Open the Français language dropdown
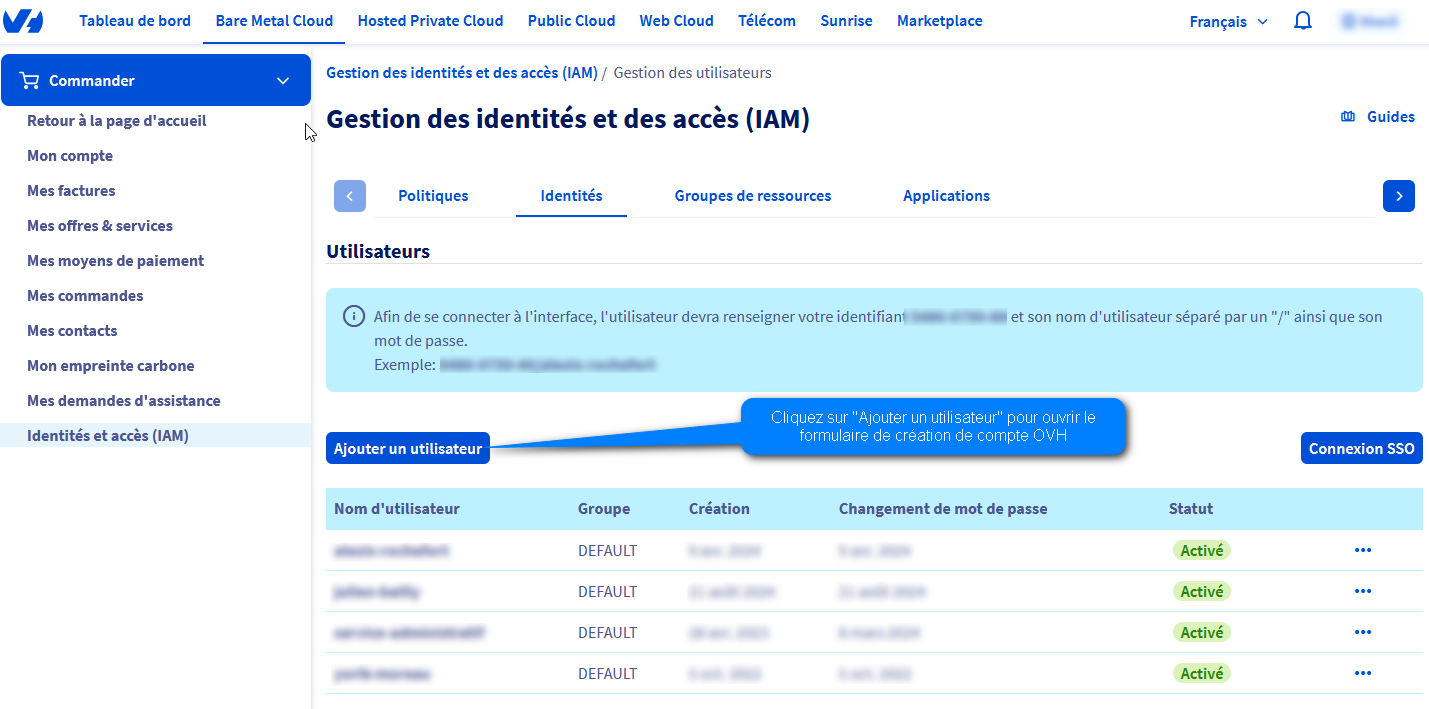The image size is (1429, 709). click(1229, 21)
